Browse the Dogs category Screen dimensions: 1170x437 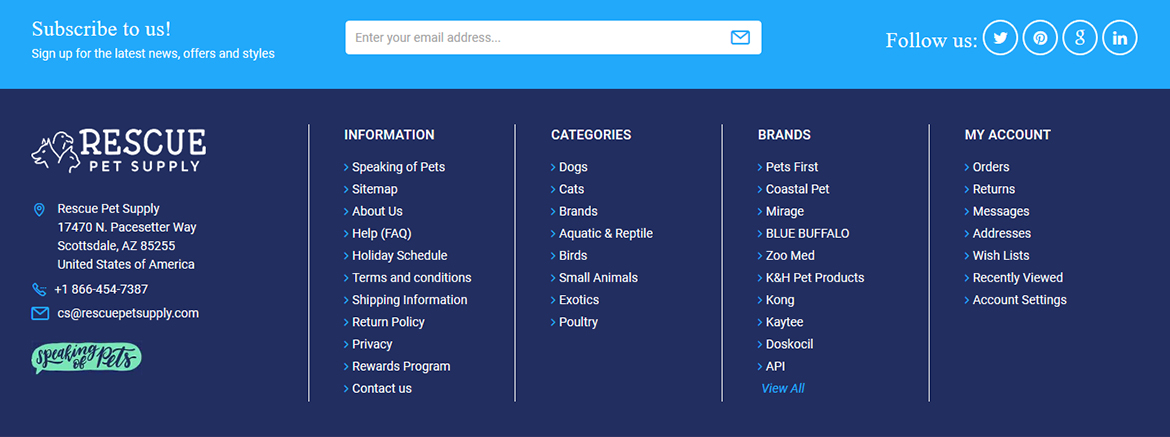click(x=573, y=167)
